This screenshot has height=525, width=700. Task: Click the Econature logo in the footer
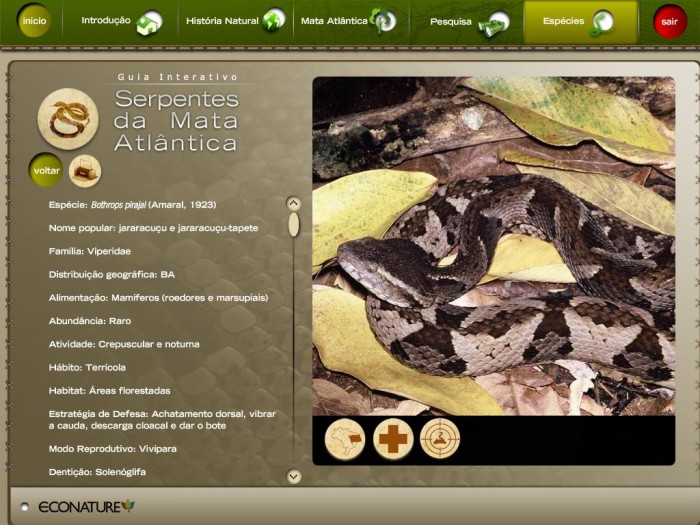pos(86,507)
